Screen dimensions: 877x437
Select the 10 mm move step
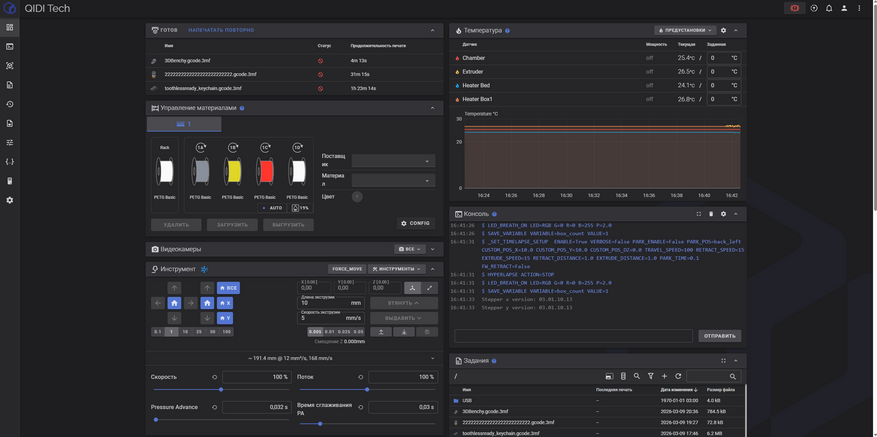(x=185, y=331)
